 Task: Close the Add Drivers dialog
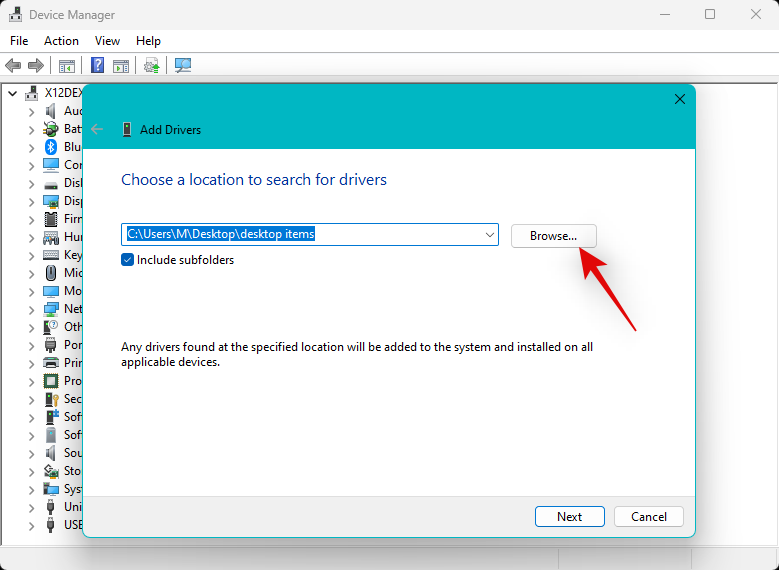[680, 99]
